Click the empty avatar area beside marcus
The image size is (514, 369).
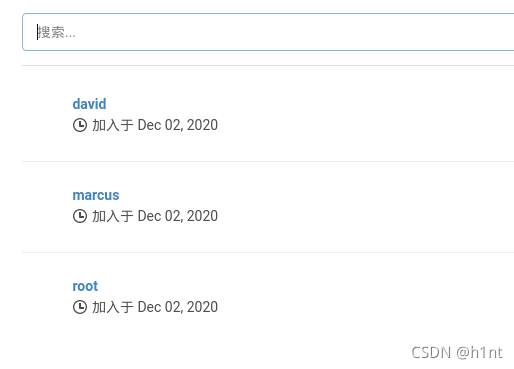click(x=46, y=205)
